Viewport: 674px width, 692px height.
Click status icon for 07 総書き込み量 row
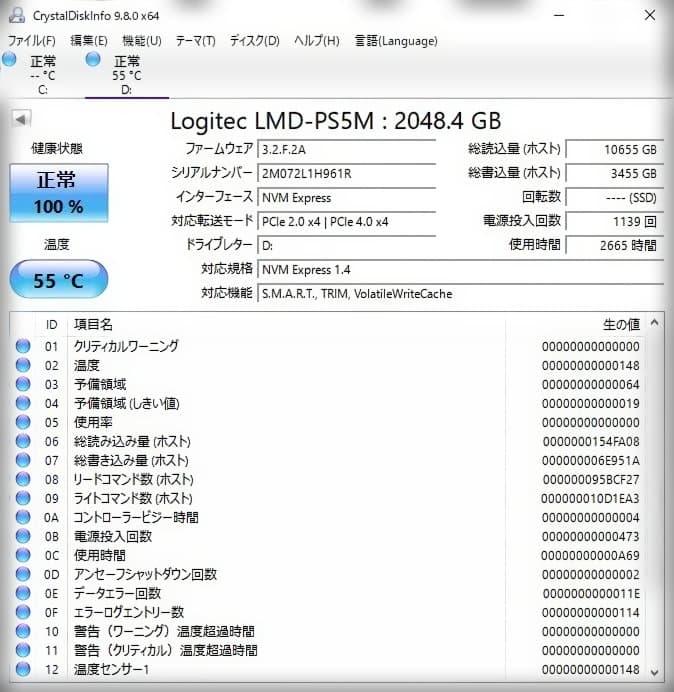point(23,460)
